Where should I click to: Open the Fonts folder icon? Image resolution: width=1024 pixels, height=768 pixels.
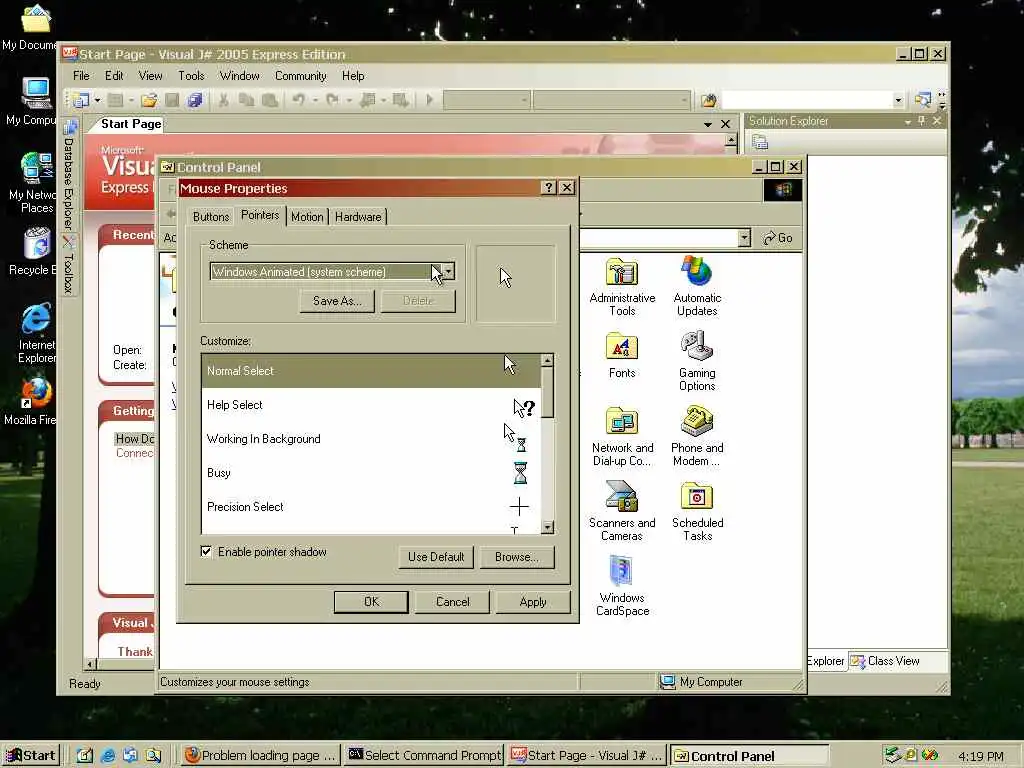(x=622, y=355)
